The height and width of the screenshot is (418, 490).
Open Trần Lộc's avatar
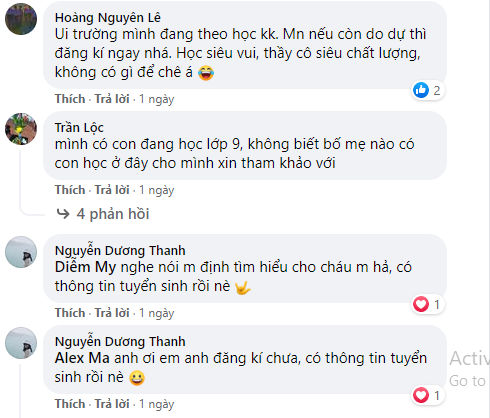click(21, 129)
